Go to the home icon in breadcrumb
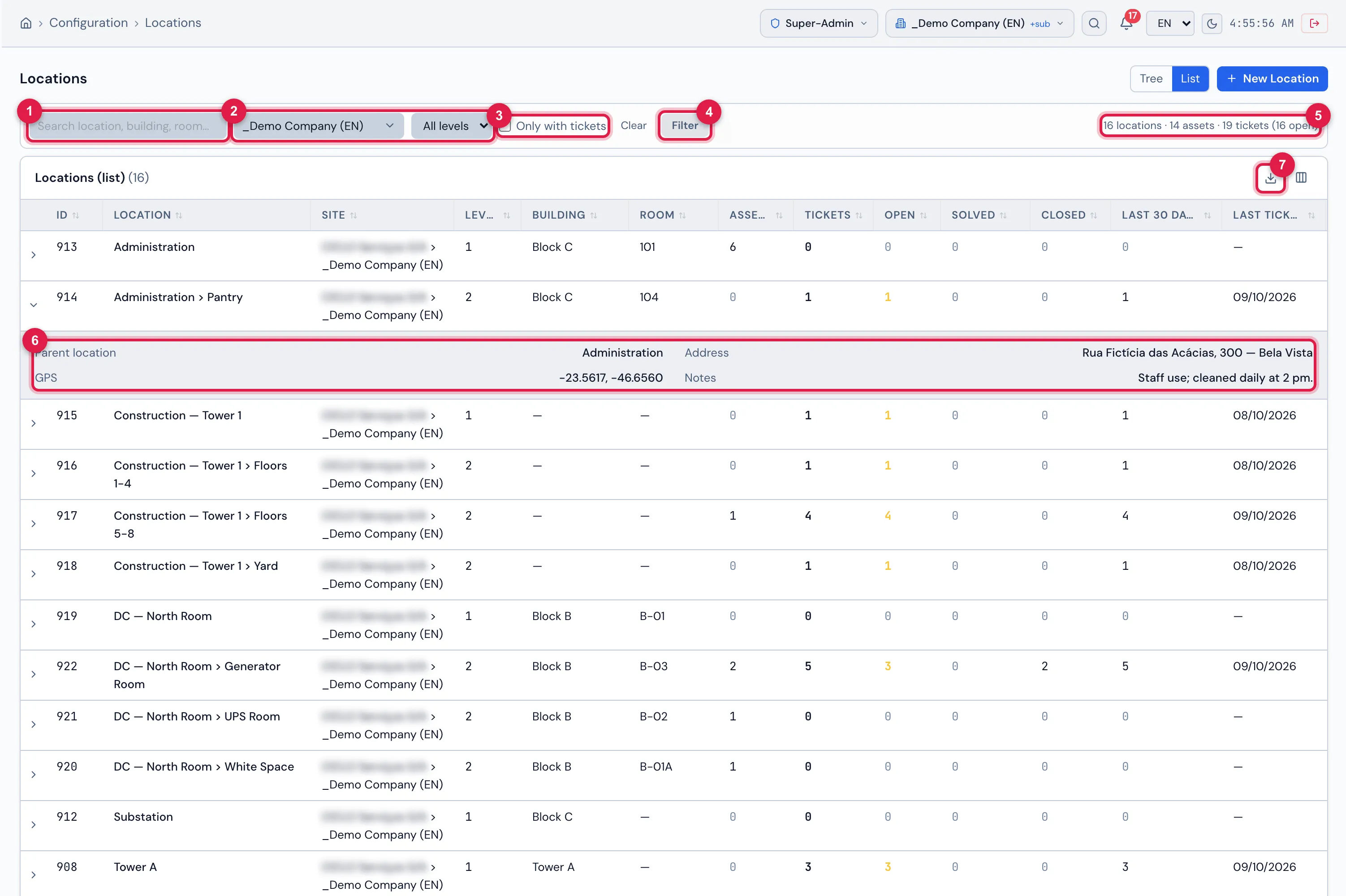Image resolution: width=1346 pixels, height=896 pixels. [x=26, y=23]
